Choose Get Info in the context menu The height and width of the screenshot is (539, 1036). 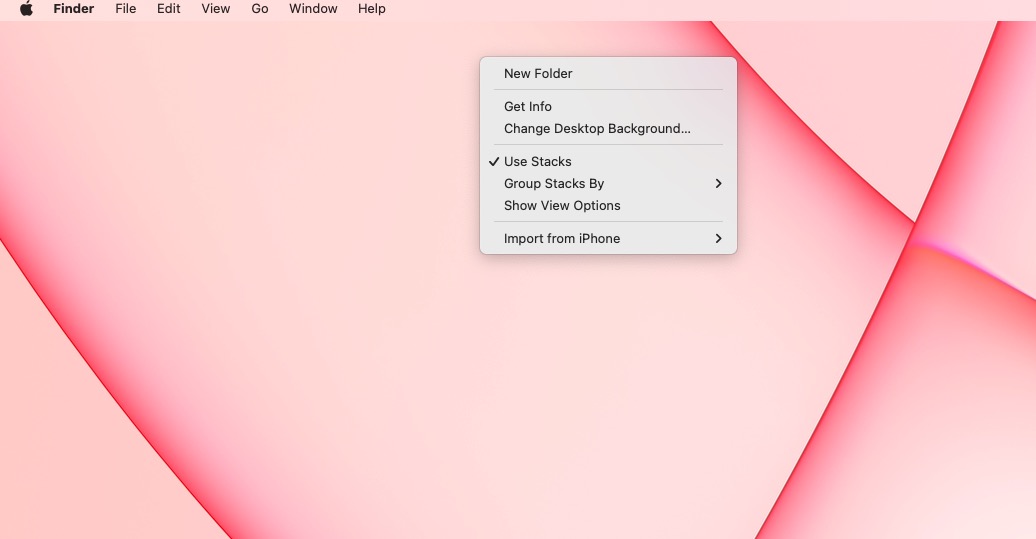coord(527,107)
